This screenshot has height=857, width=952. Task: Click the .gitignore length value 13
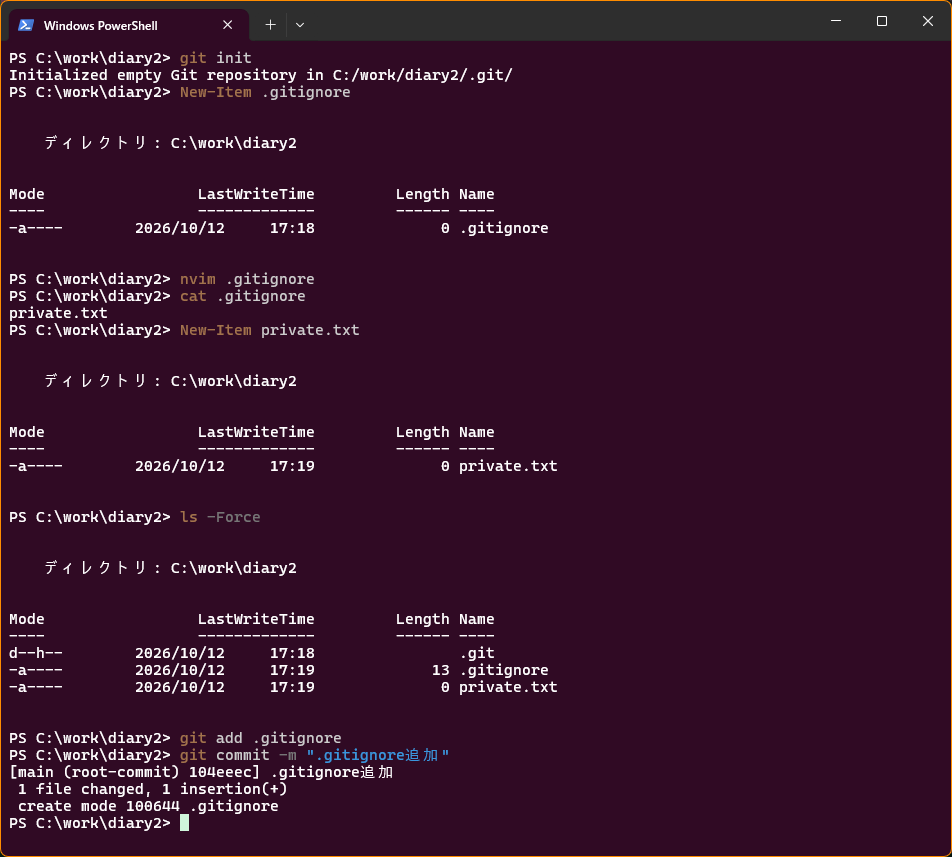tap(441, 670)
